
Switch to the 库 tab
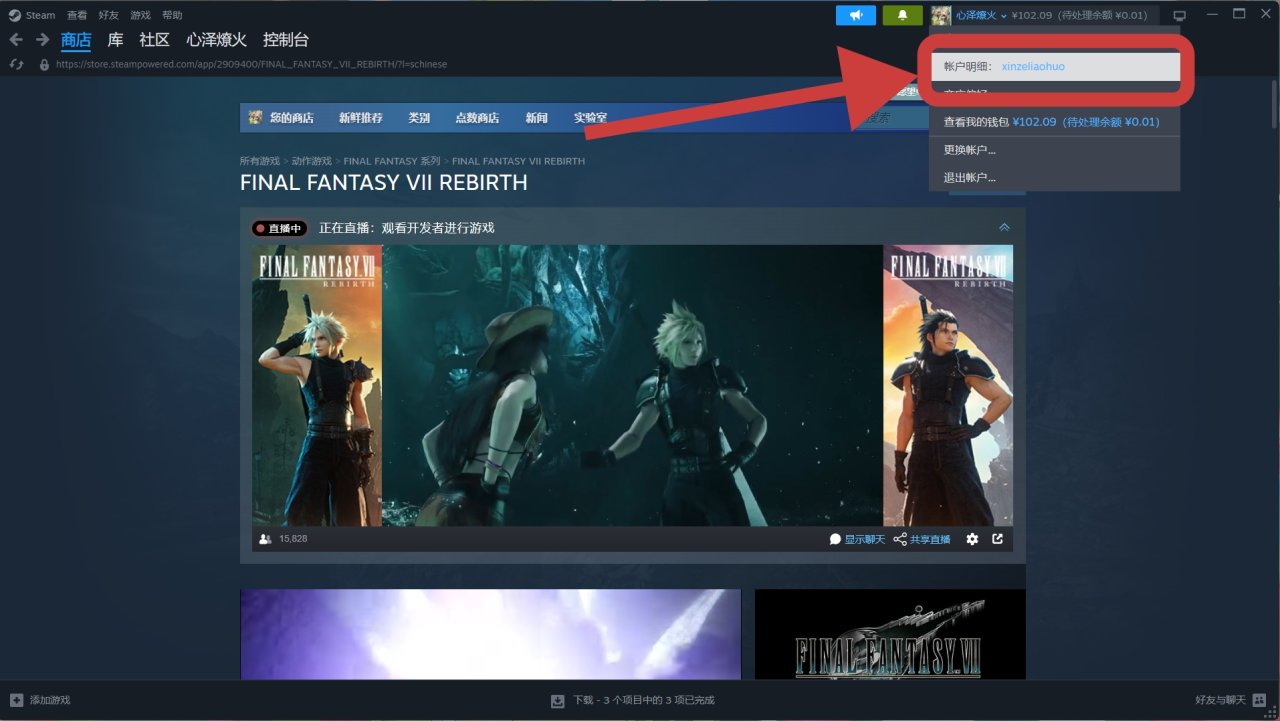pos(116,40)
